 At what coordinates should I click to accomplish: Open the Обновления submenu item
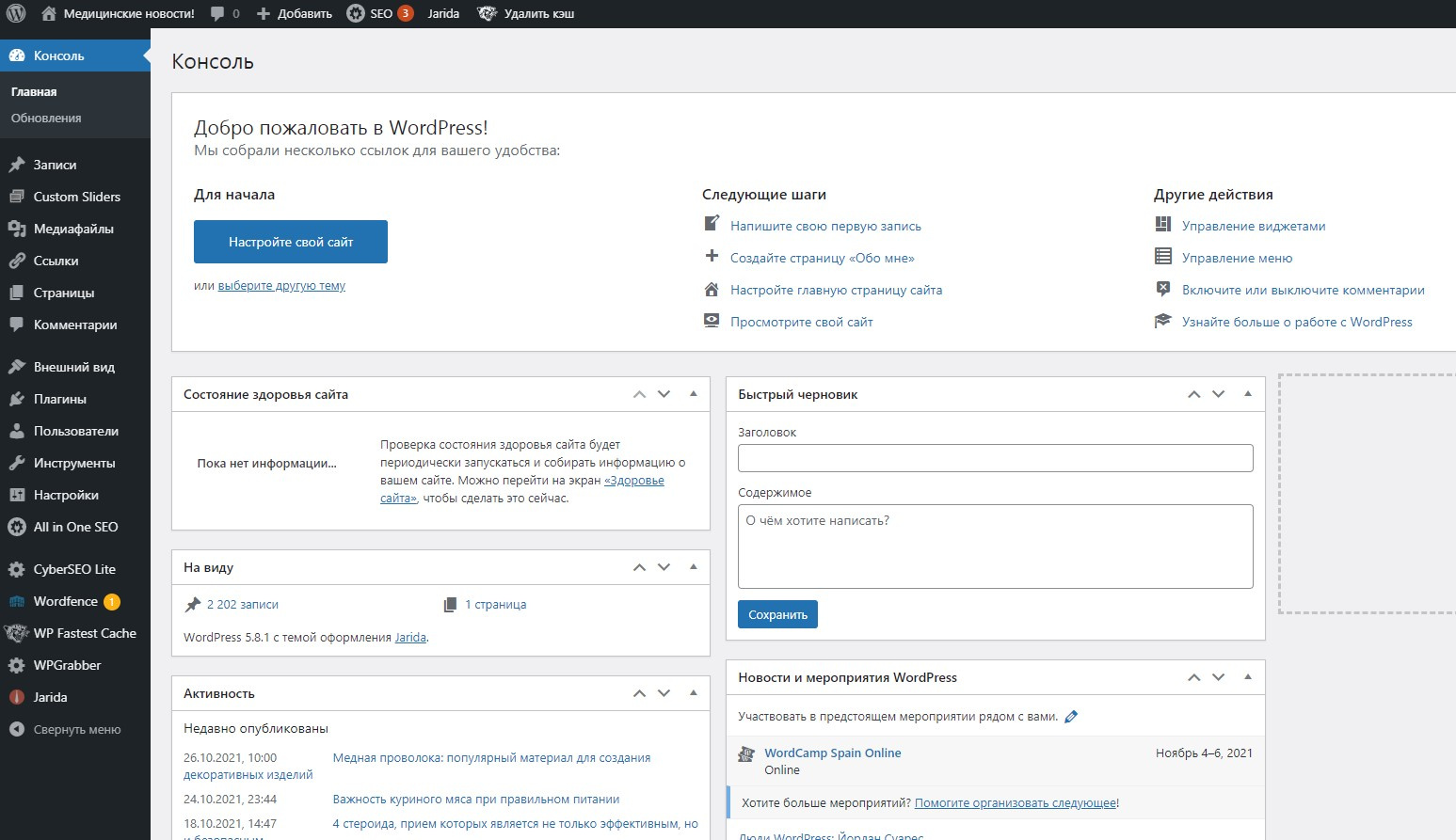(x=46, y=119)
